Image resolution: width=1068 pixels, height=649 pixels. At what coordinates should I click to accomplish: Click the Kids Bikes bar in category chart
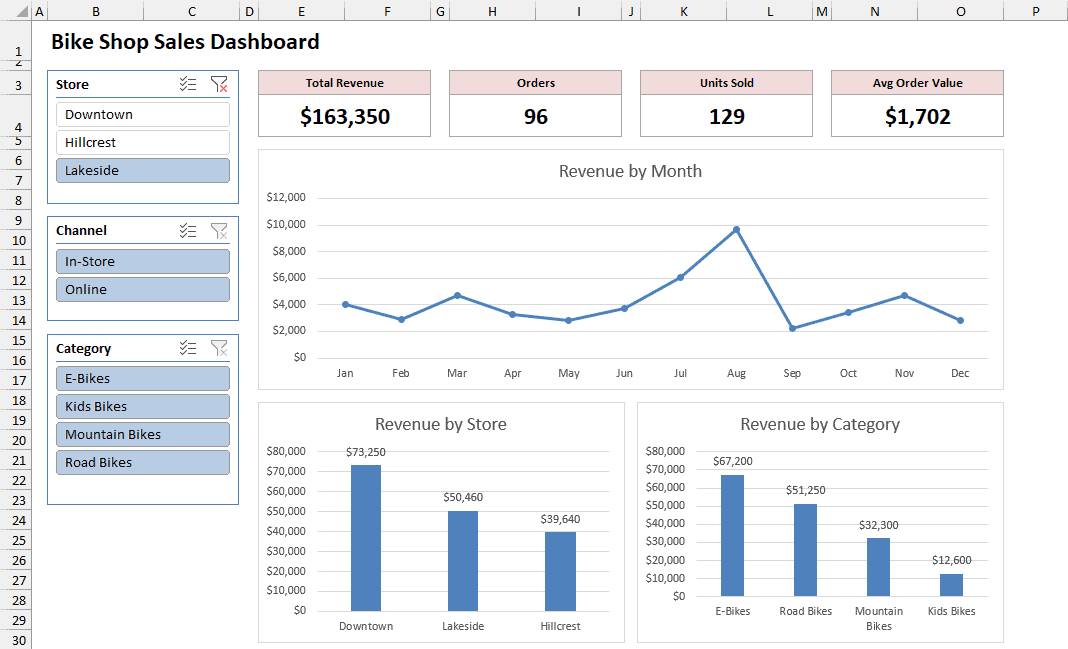(952, 584)
